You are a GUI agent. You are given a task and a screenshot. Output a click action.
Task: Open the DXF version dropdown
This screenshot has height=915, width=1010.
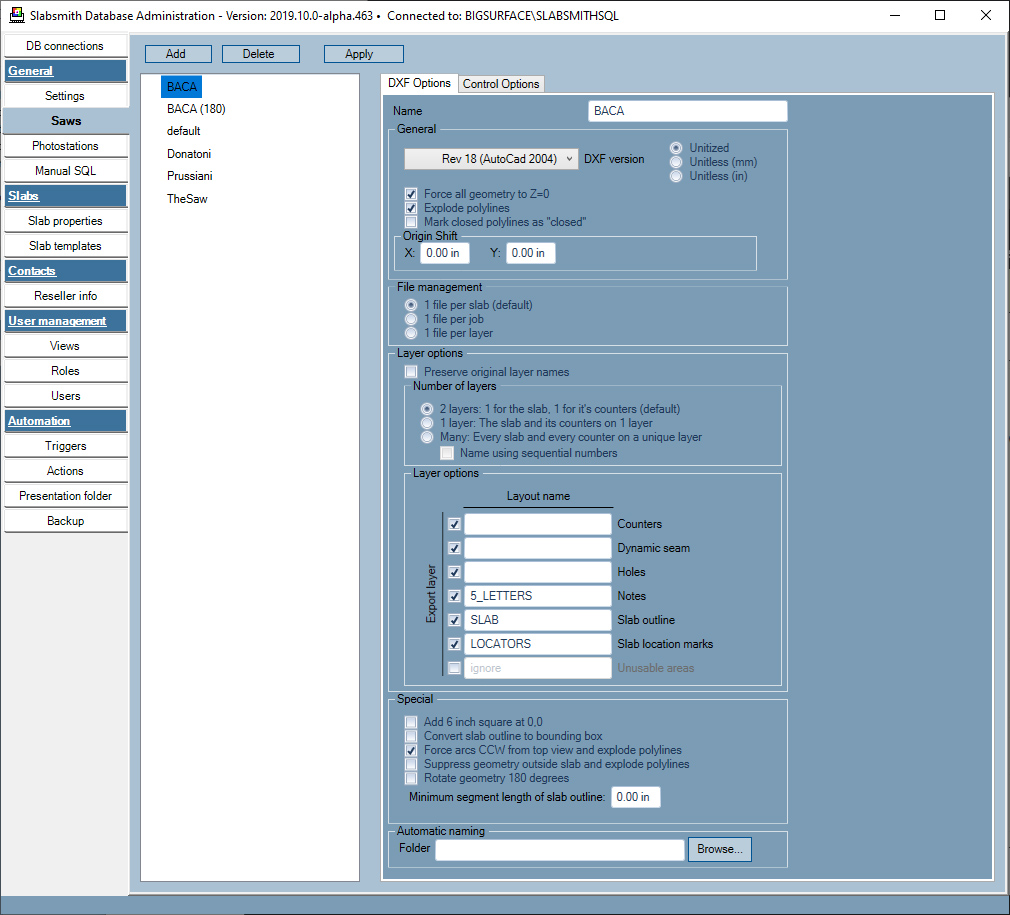(x=491, y=159)
